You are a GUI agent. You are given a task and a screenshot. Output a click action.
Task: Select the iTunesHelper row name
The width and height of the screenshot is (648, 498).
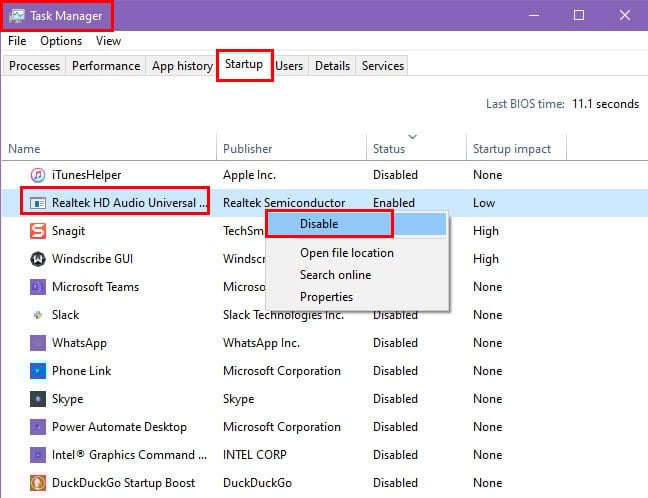point(86,175)
